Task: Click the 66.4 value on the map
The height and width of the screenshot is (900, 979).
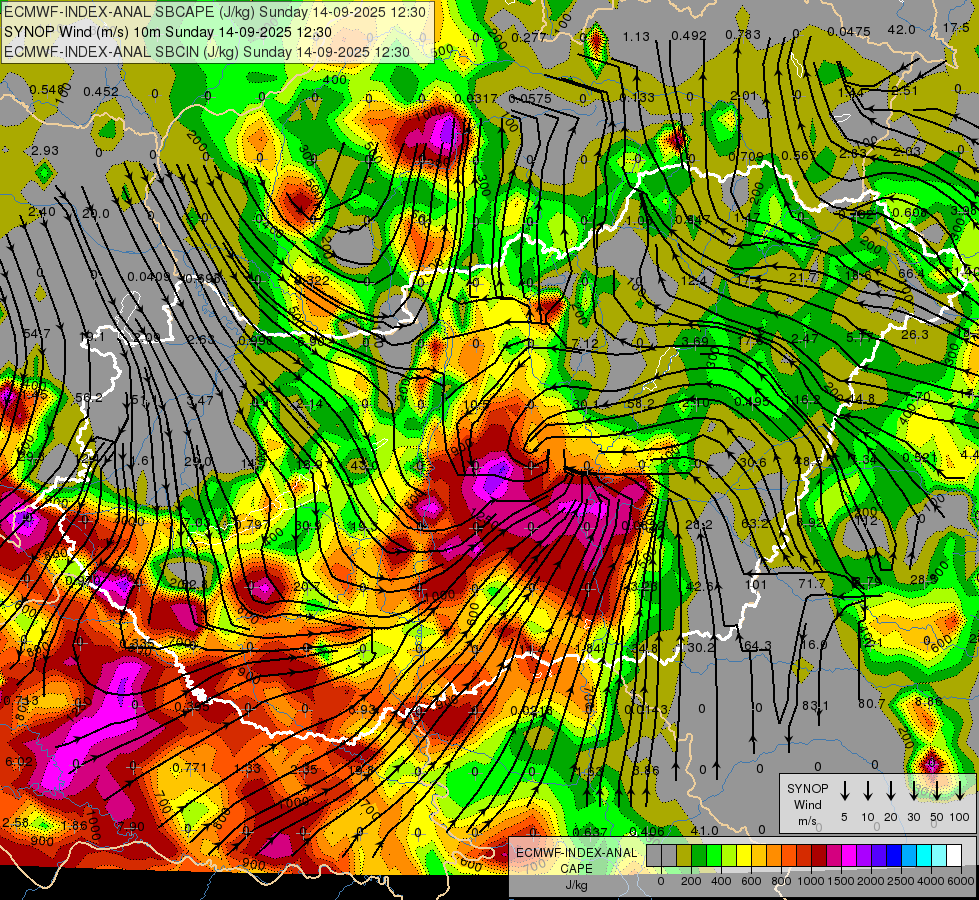Action: pos(911,274)
